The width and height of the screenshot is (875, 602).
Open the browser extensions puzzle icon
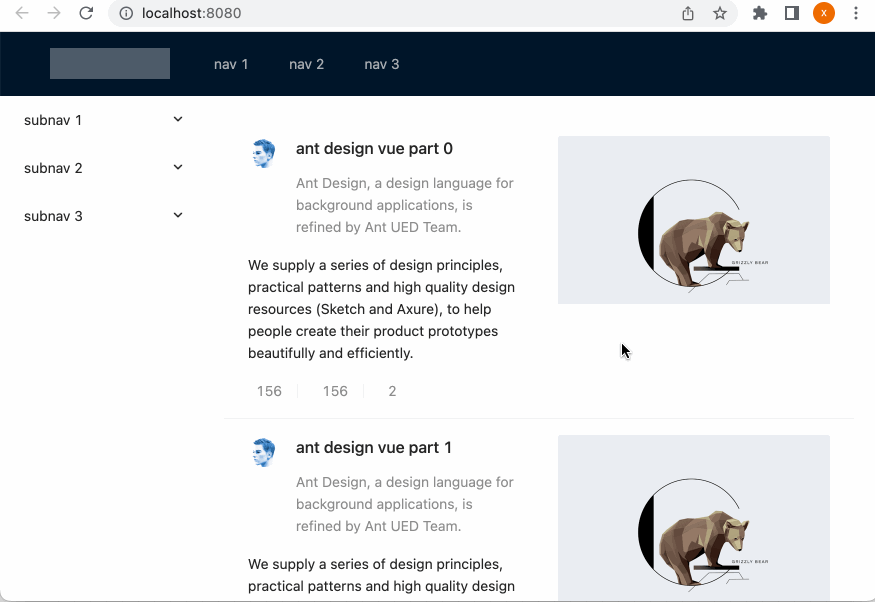[x=759, y=13]
